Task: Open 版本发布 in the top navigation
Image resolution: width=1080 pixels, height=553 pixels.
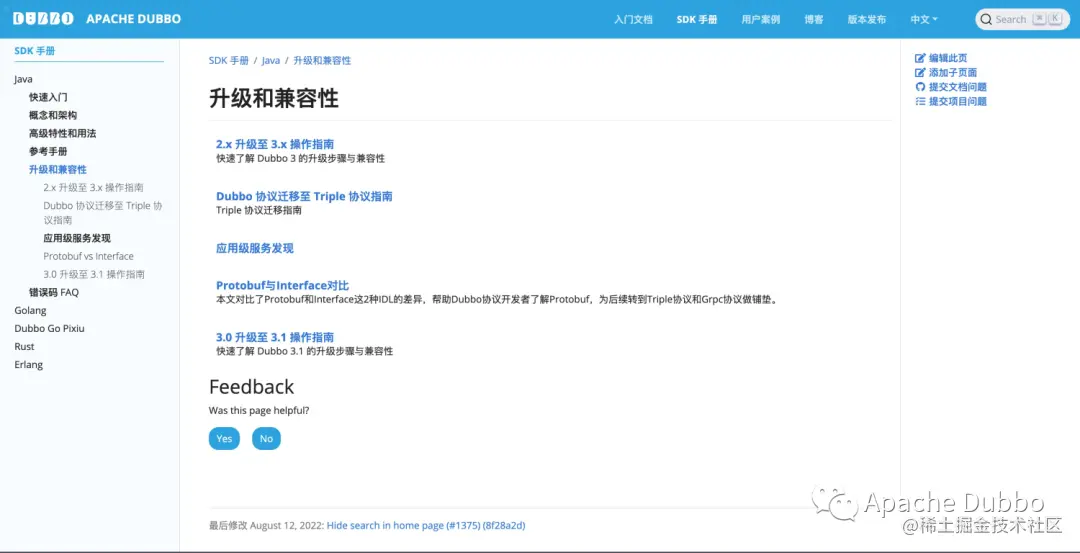Action: (x=866, y=19)
